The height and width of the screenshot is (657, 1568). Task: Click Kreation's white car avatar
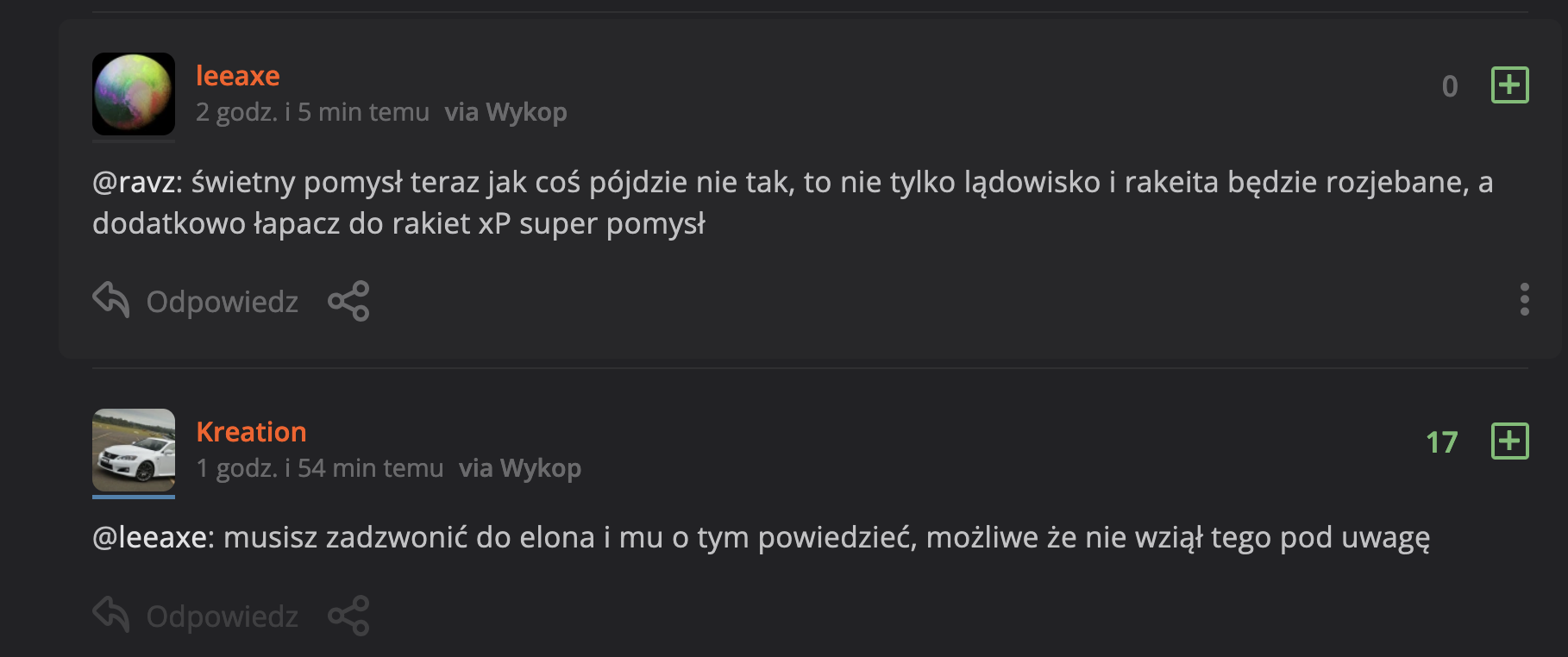pos(134,450)
